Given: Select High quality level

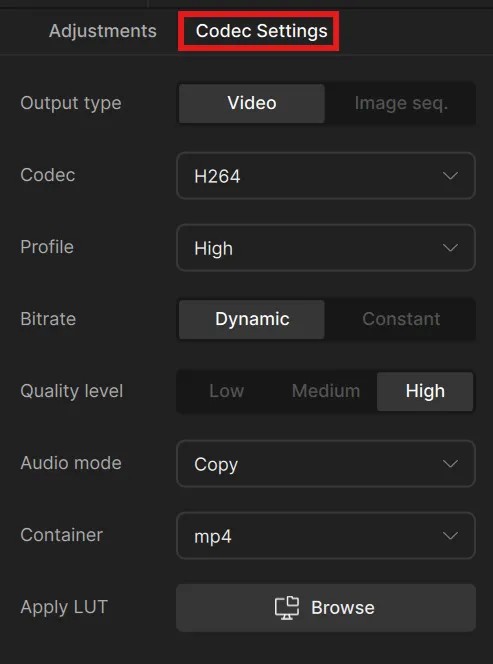Looking at the screenshot, I should (425, 391).
